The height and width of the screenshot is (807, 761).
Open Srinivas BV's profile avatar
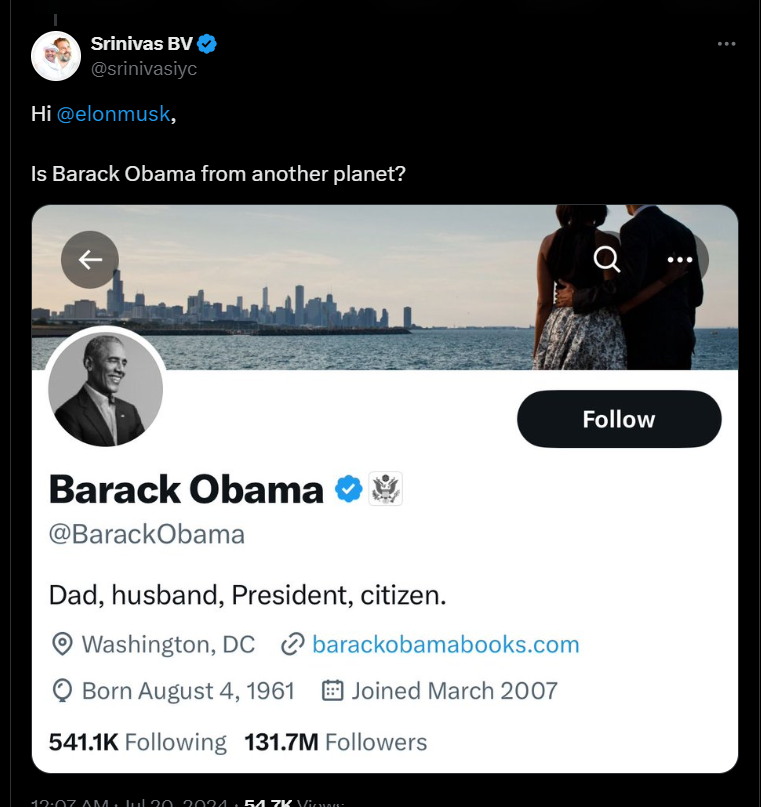point(56,56)
